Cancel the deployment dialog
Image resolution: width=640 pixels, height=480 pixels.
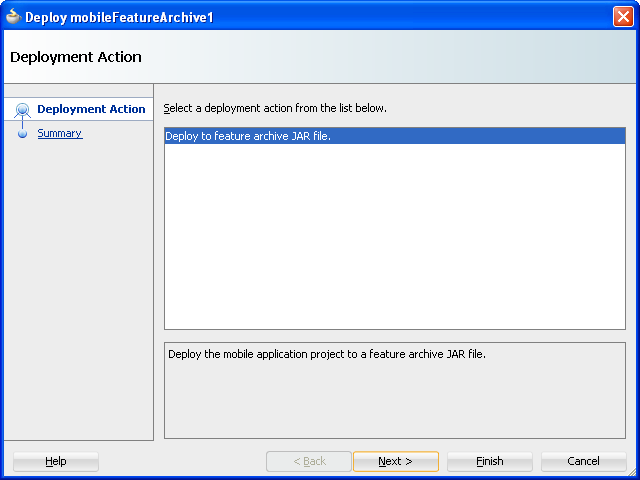(584, 461)
